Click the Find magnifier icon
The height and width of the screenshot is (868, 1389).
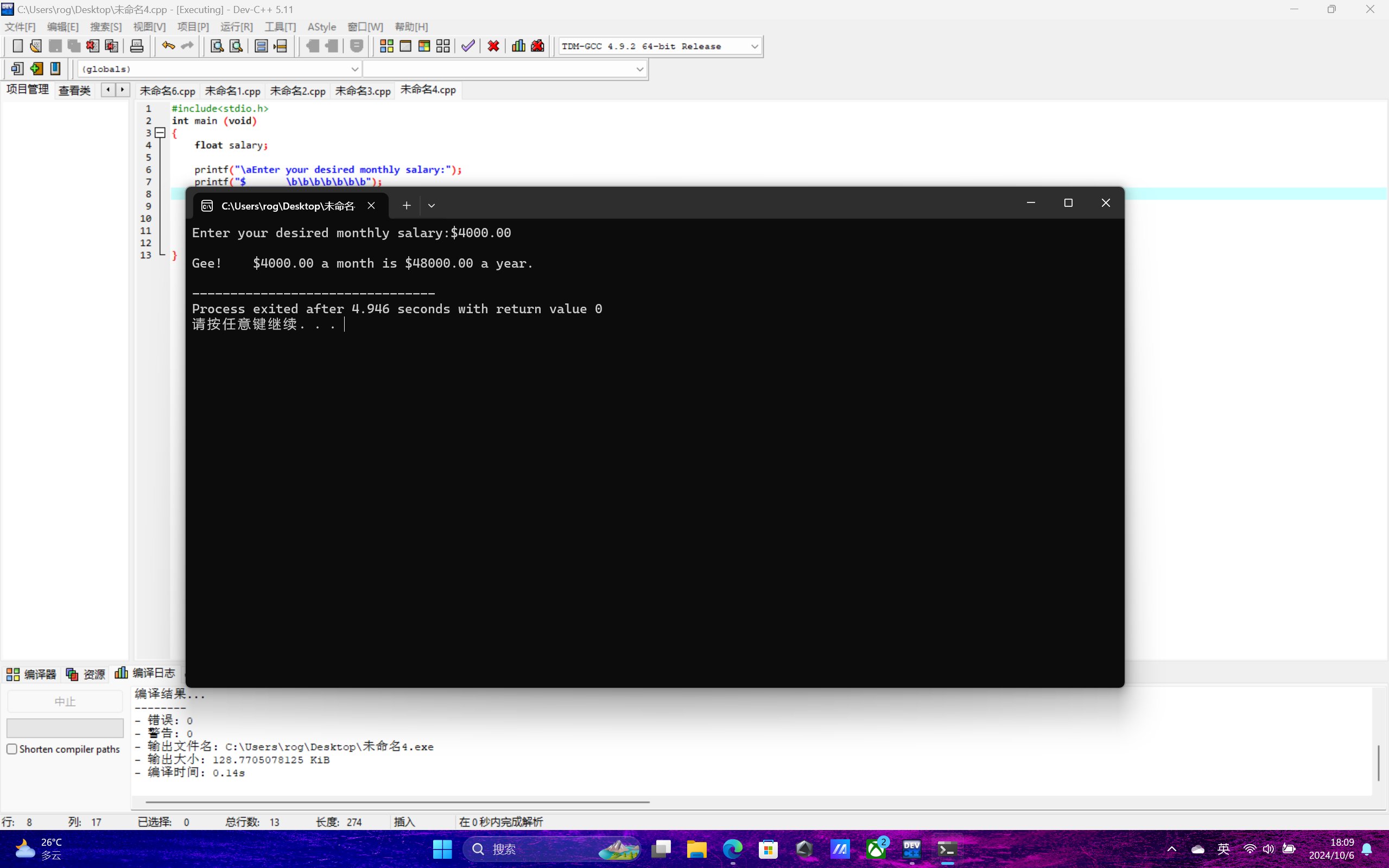(x=217, y=46)
